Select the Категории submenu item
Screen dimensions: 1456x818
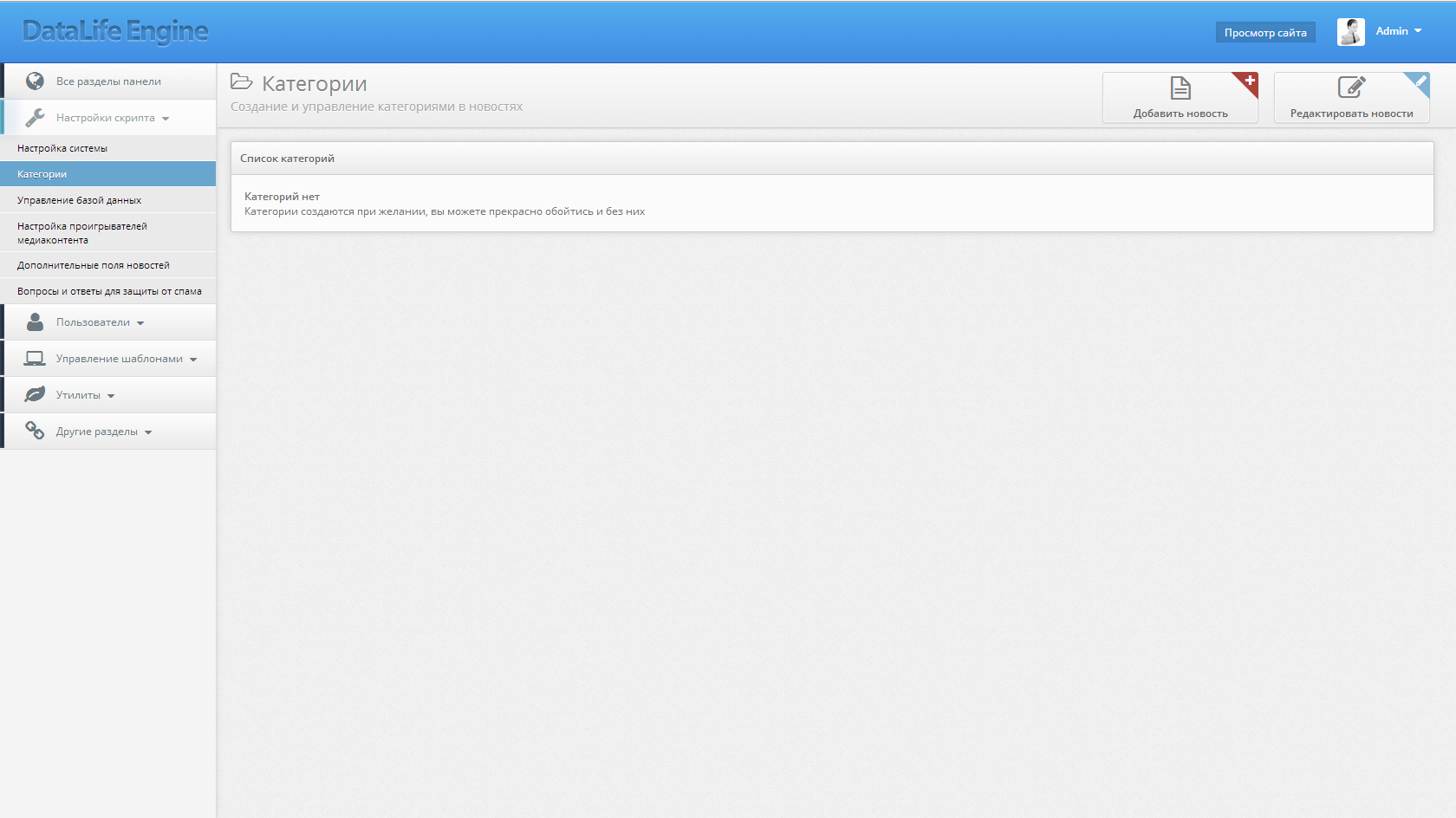coord(108,174)
